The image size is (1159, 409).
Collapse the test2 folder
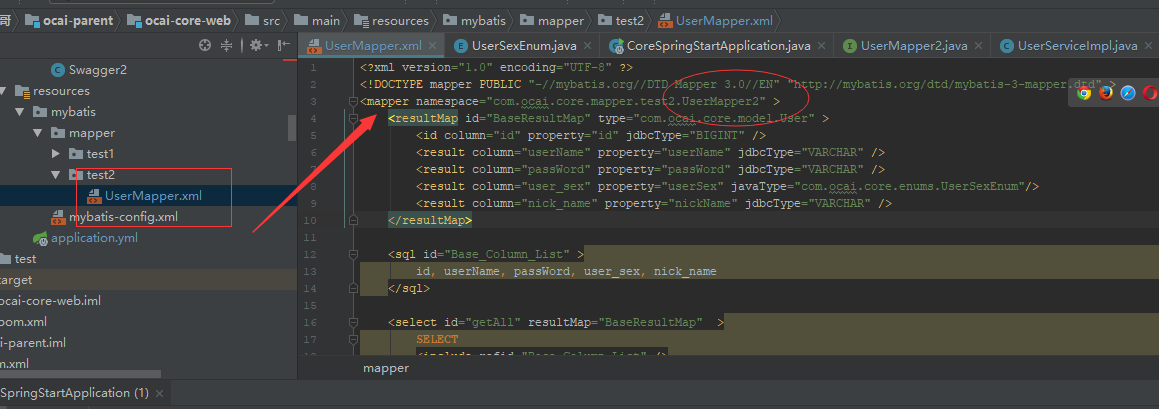[x=56, y=175]
